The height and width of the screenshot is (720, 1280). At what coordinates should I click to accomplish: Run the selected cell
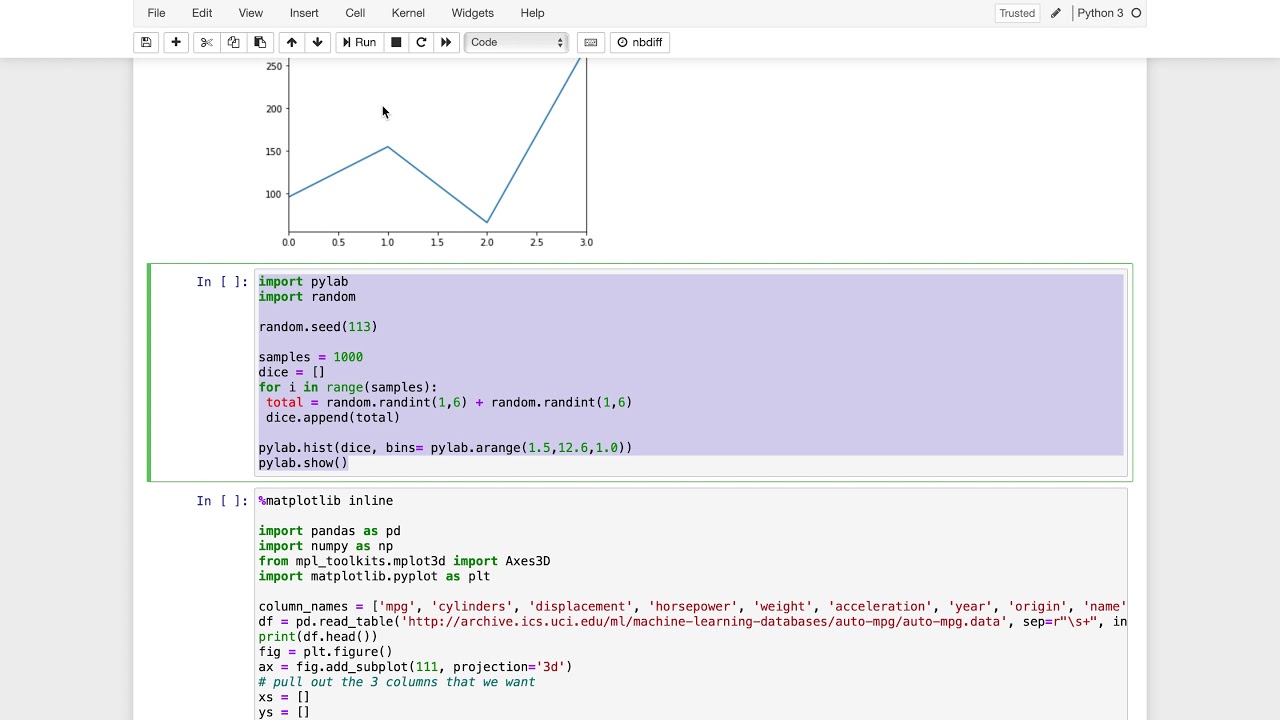pyautogui.click(x=359, y=42)
